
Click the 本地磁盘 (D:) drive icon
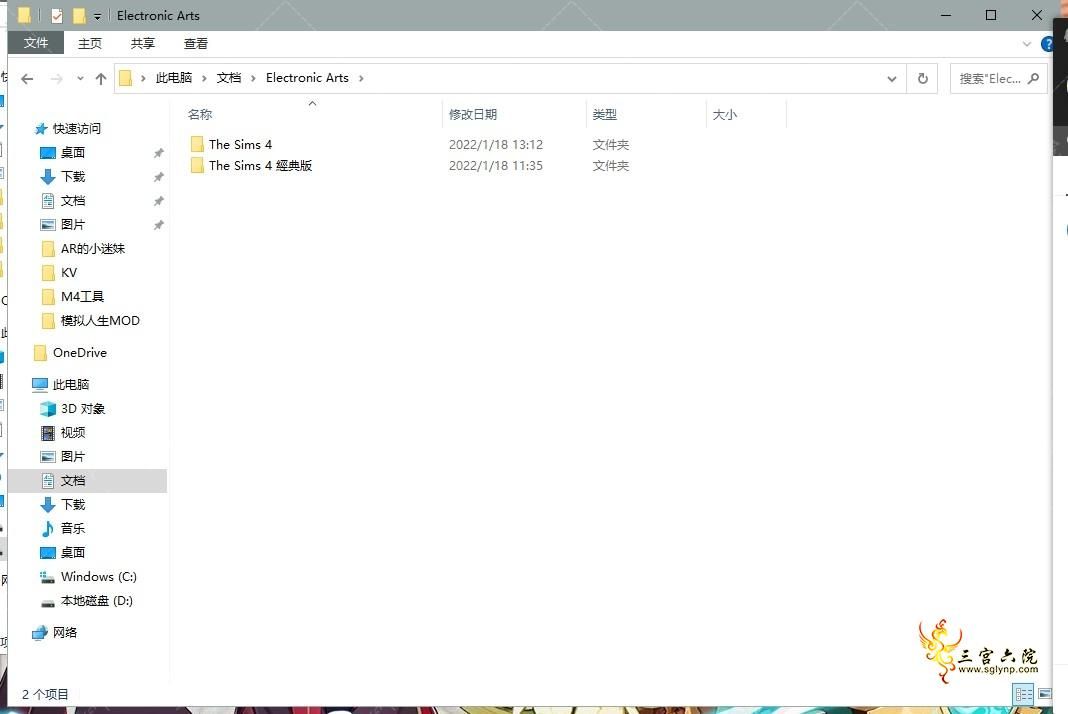click(48, 602)
